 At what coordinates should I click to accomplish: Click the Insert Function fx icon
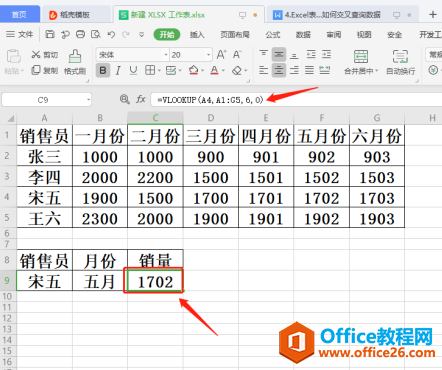[141, 99]
